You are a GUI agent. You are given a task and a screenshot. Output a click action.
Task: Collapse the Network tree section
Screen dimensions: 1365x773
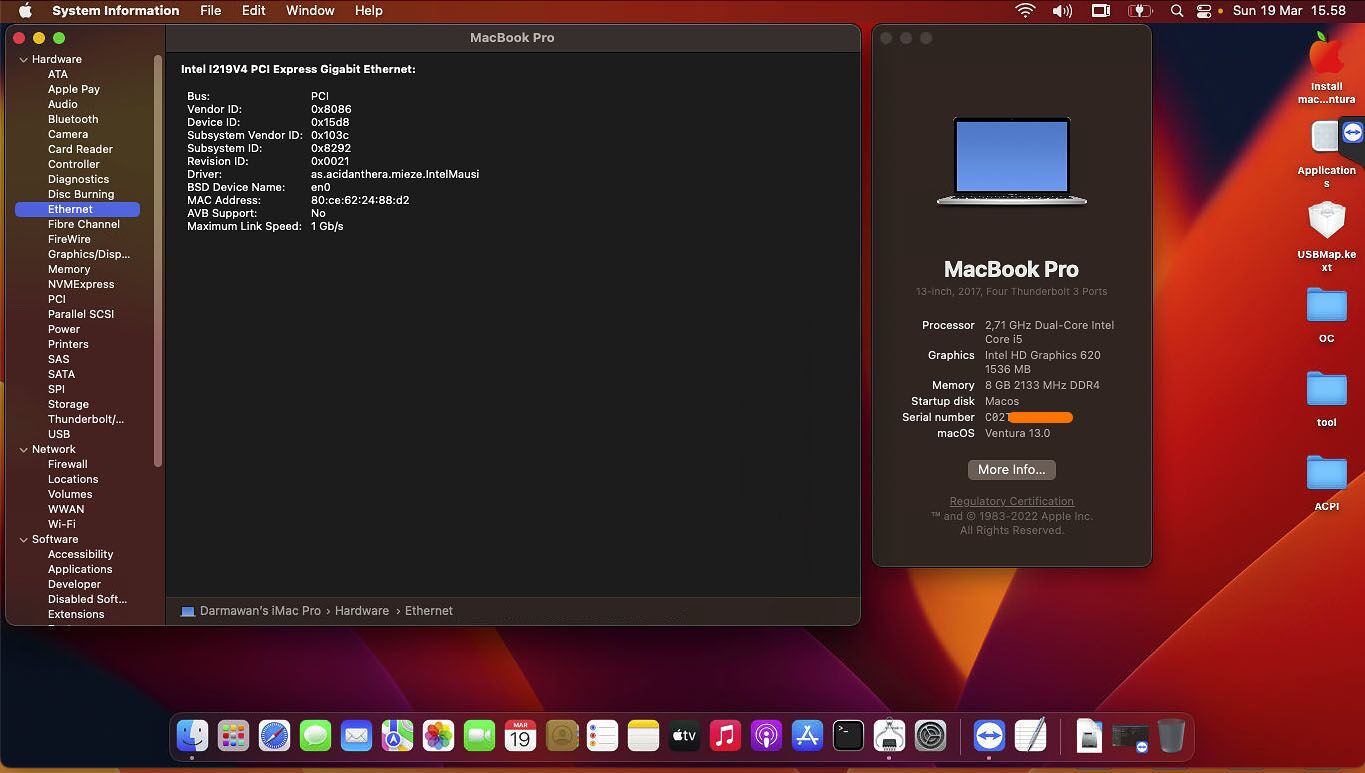point(24,450)
